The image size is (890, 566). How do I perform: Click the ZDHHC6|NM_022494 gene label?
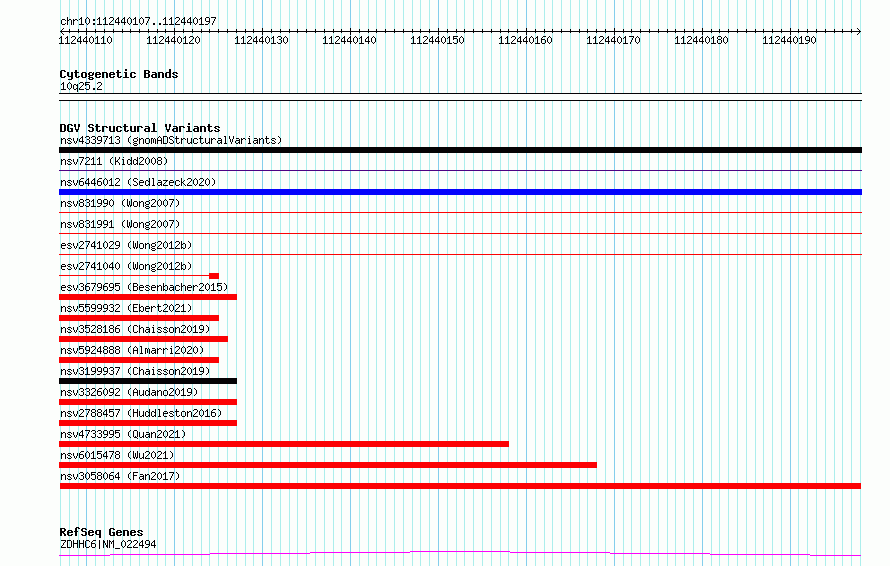(108, 544)
